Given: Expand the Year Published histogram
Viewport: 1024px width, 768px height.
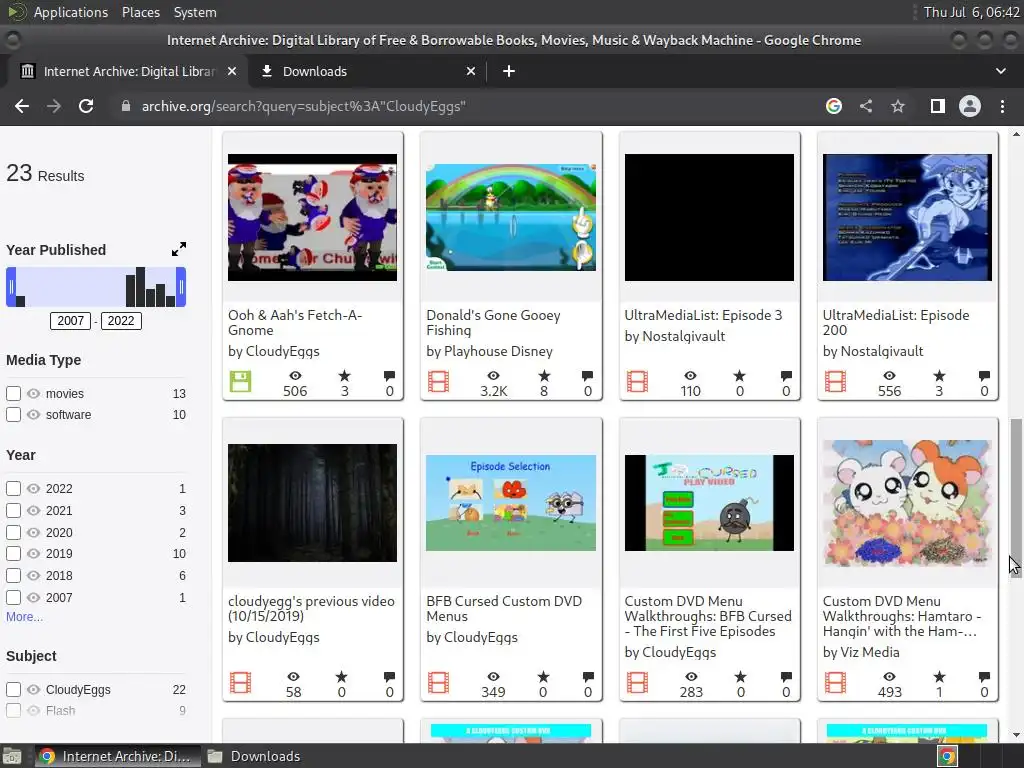Looking at the screenshot, I should [179, 249].
